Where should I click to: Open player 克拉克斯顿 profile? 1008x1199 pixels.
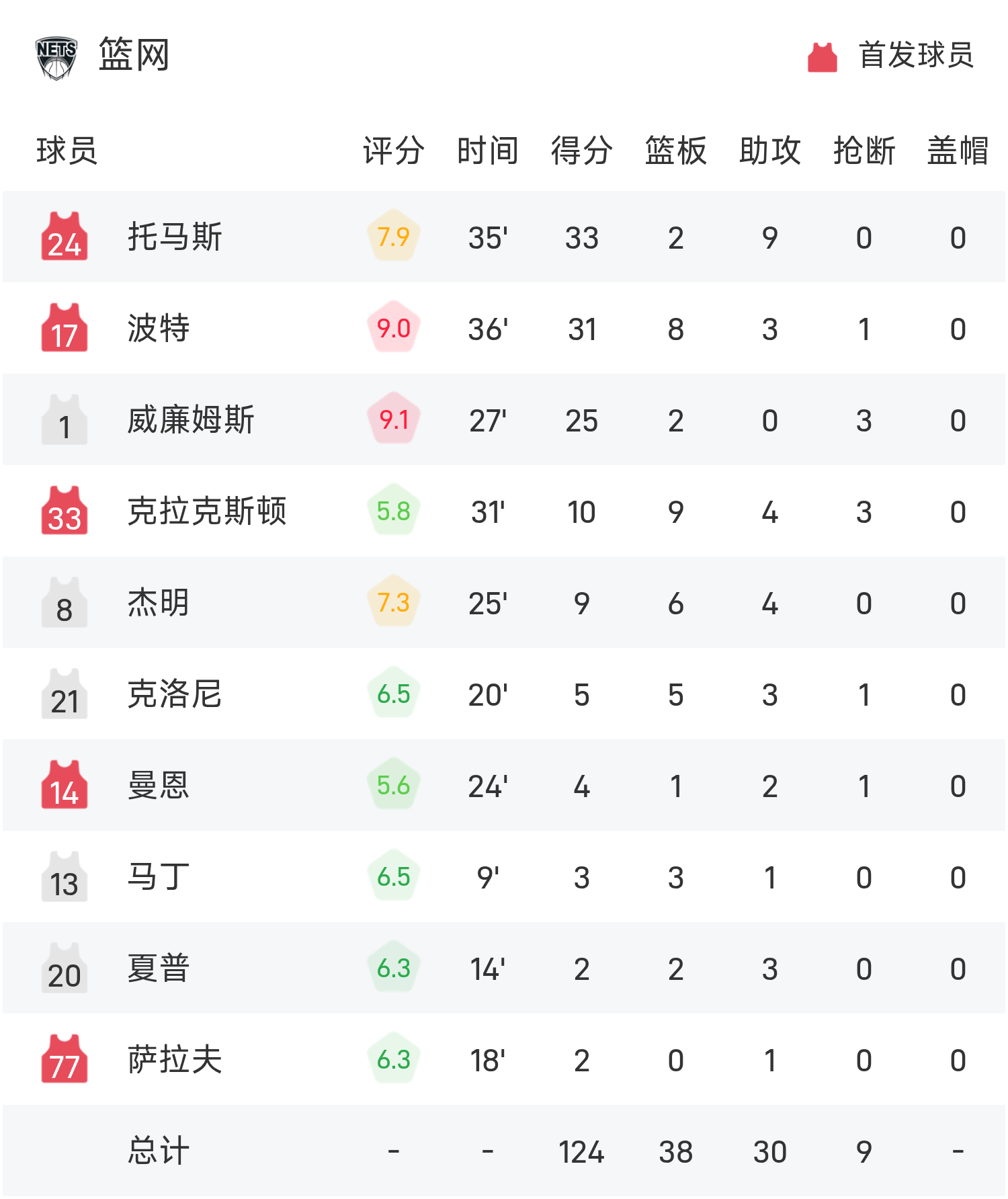click(207, 511)
